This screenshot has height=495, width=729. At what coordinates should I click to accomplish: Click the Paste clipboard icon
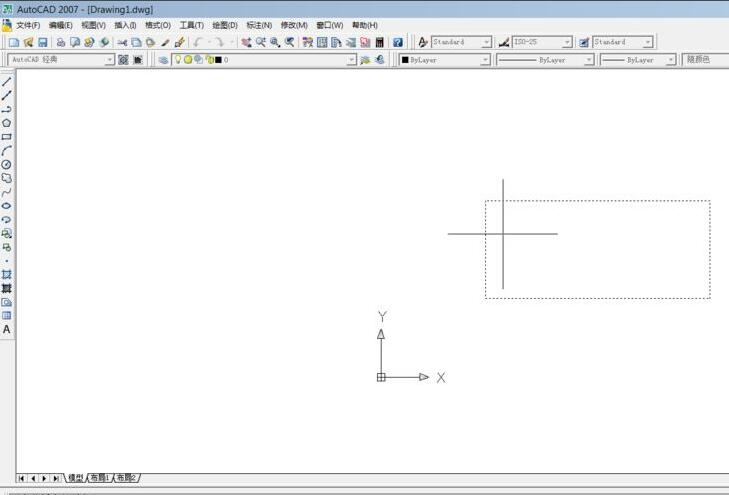(x=151, y=42)
